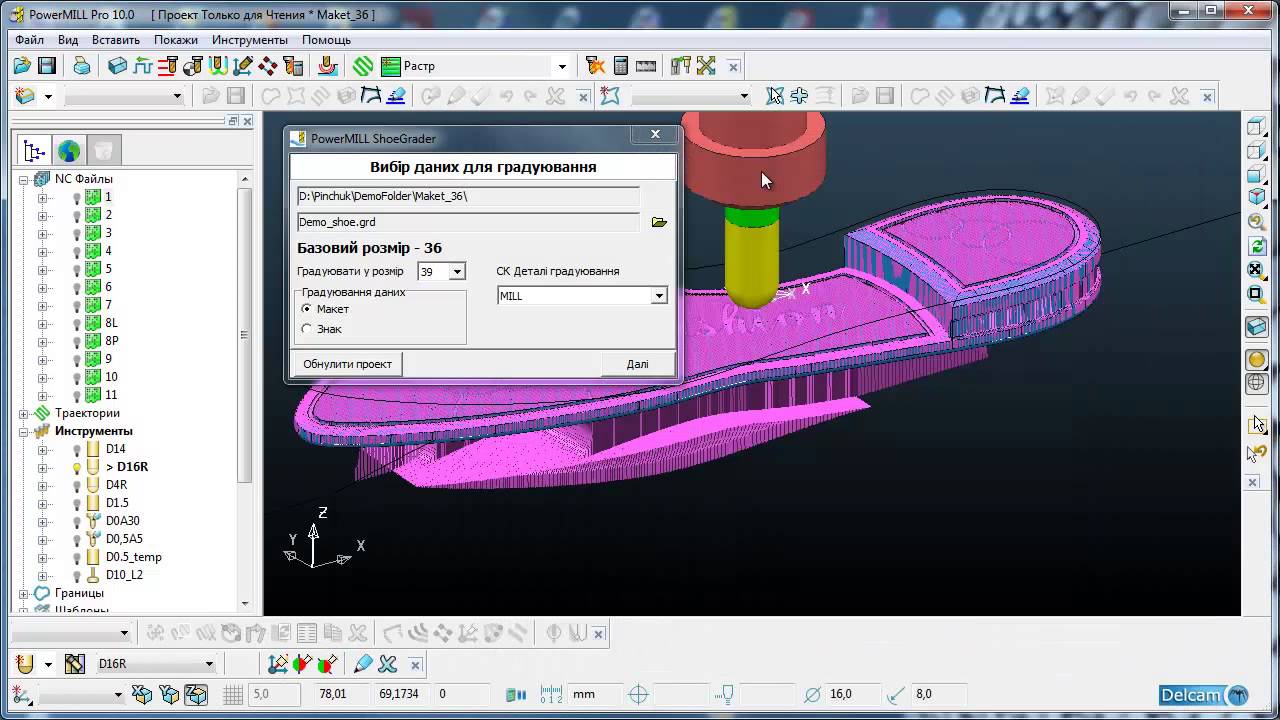This screenshot has width=1280, height=720.
Task: Click the tool diameter symbol icon
Action: point(812,694)
